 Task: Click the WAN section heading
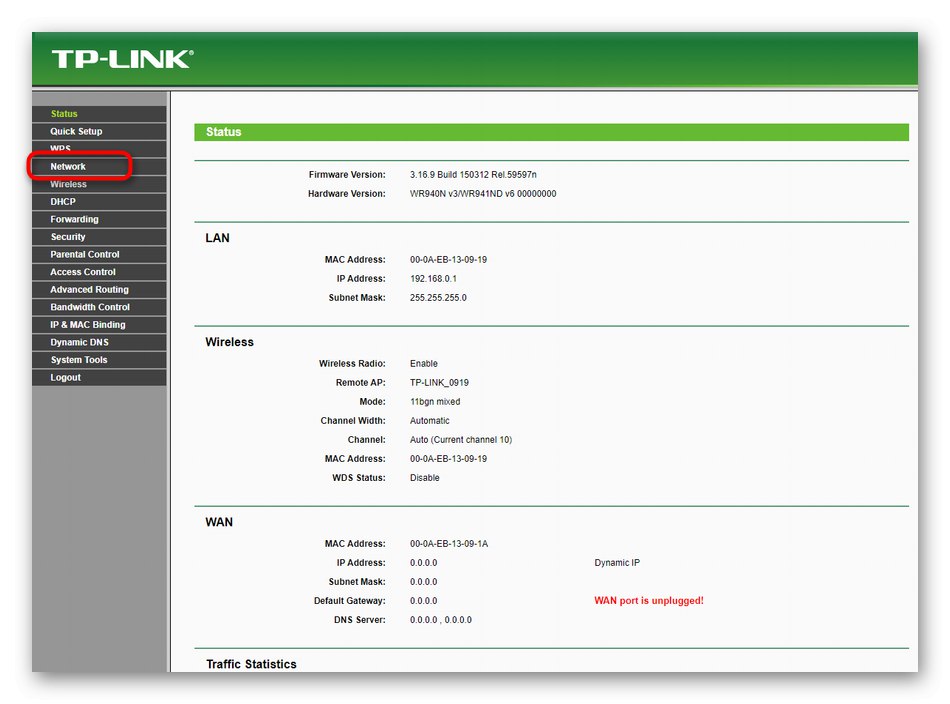(219, 522)
